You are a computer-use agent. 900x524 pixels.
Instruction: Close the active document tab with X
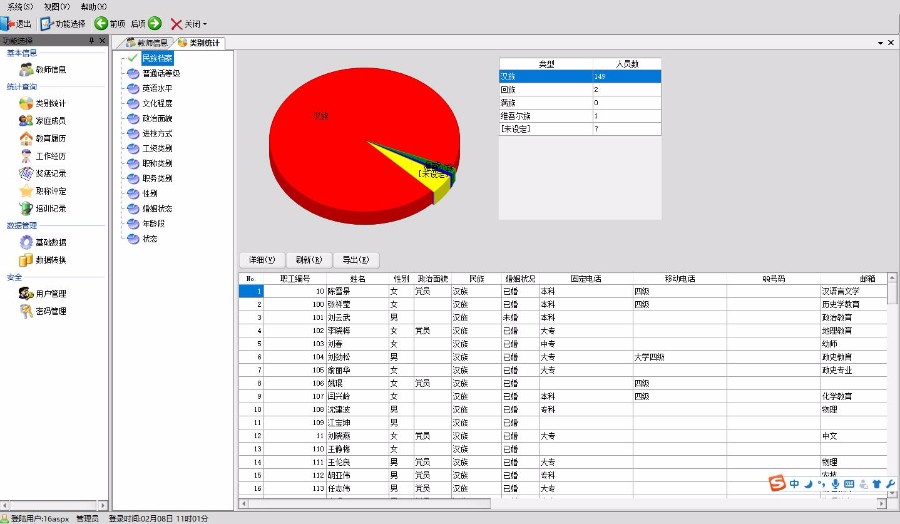(x=891, y=42)
